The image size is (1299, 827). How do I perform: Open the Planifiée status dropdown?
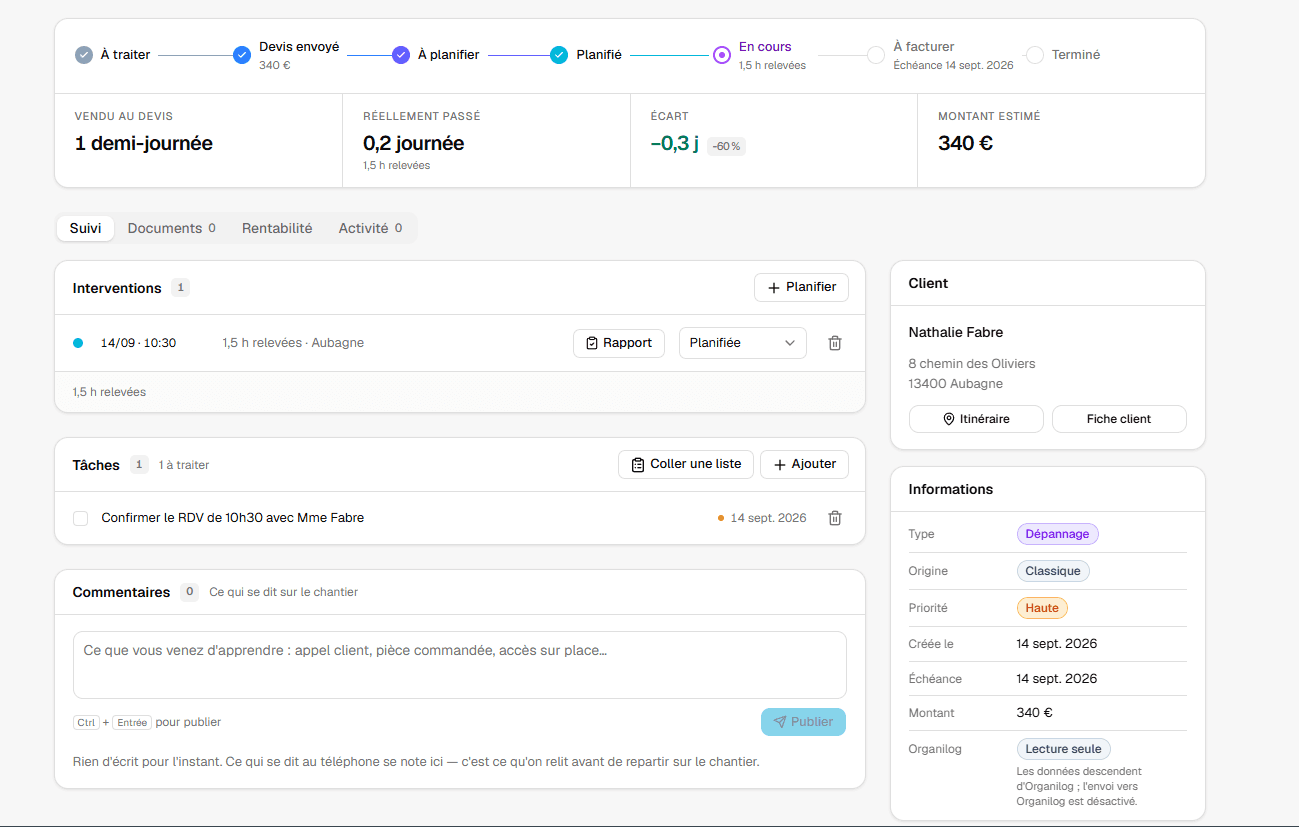click(x=743, y=343)
